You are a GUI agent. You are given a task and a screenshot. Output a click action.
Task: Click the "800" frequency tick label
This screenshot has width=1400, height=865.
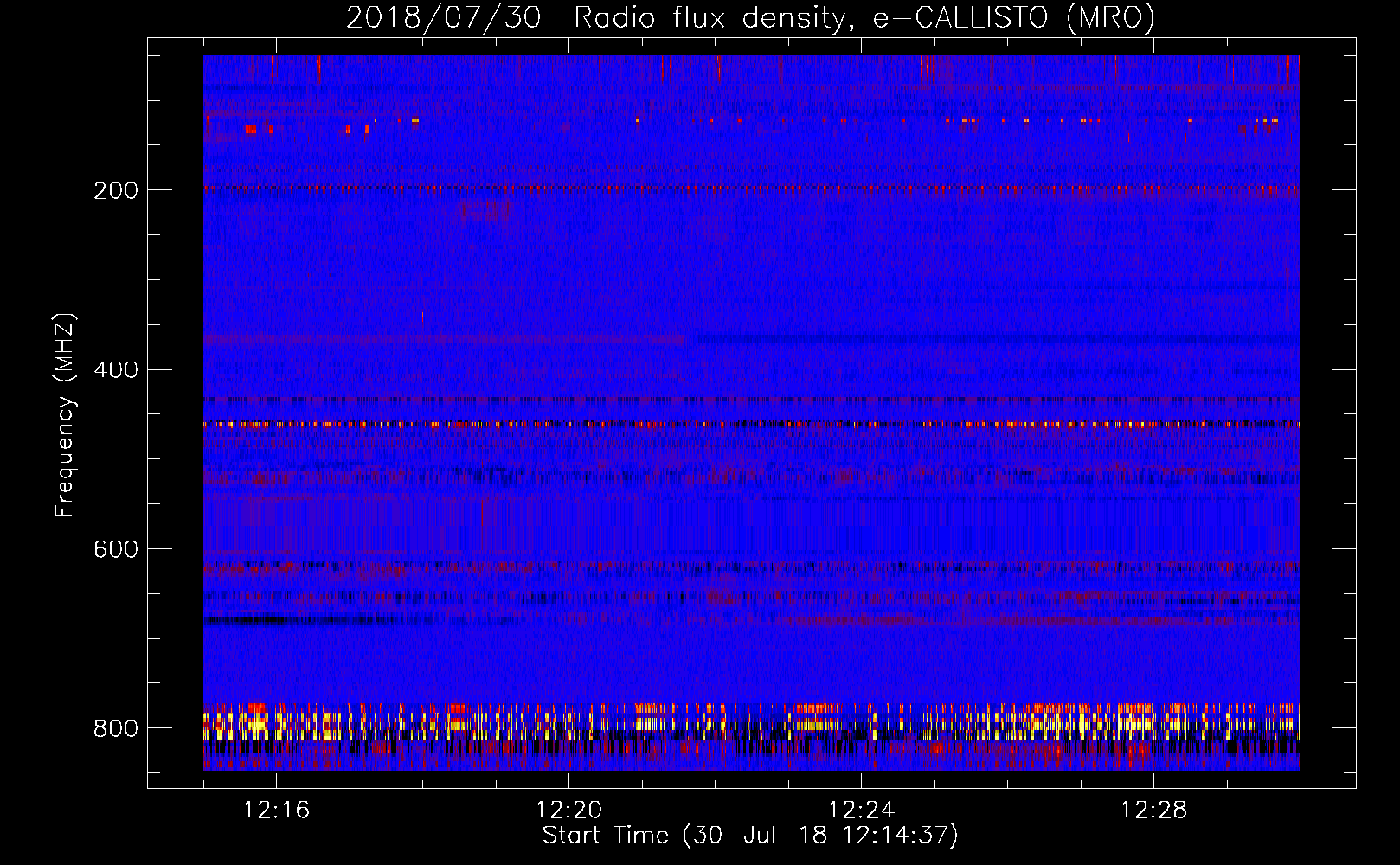click(x=115, y=729)
